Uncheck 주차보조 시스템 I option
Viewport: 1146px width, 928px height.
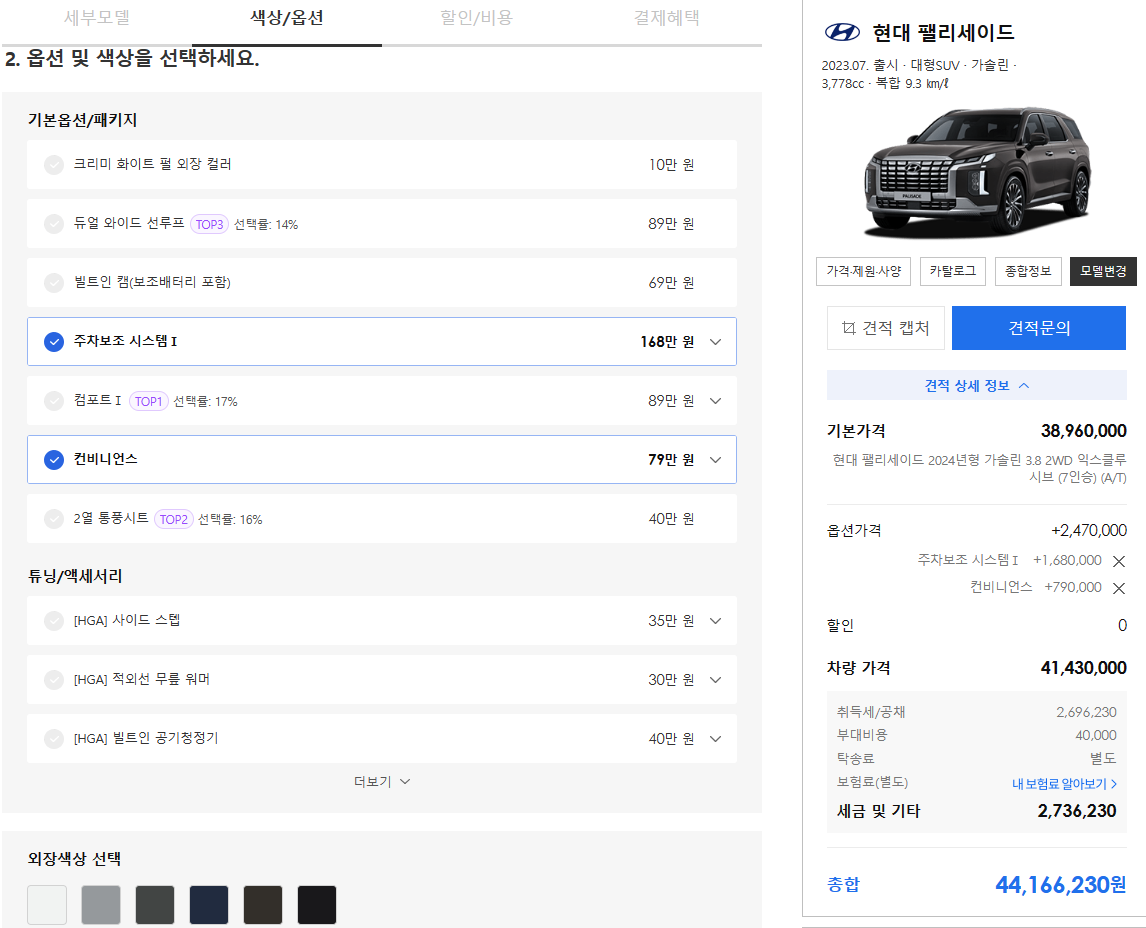click(53, 341)
